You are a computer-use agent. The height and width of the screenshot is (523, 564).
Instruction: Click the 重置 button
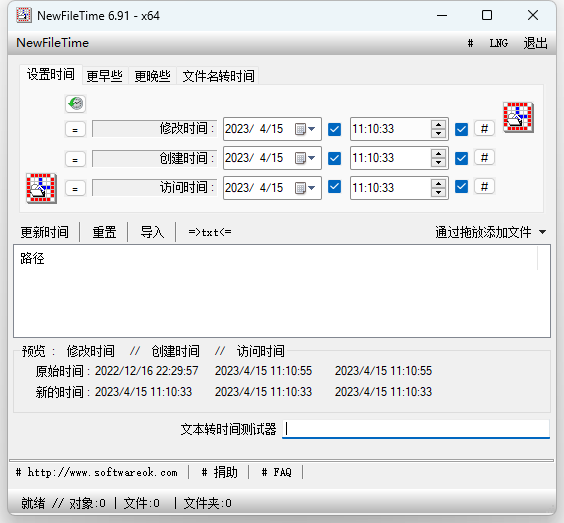coord(104,232)
